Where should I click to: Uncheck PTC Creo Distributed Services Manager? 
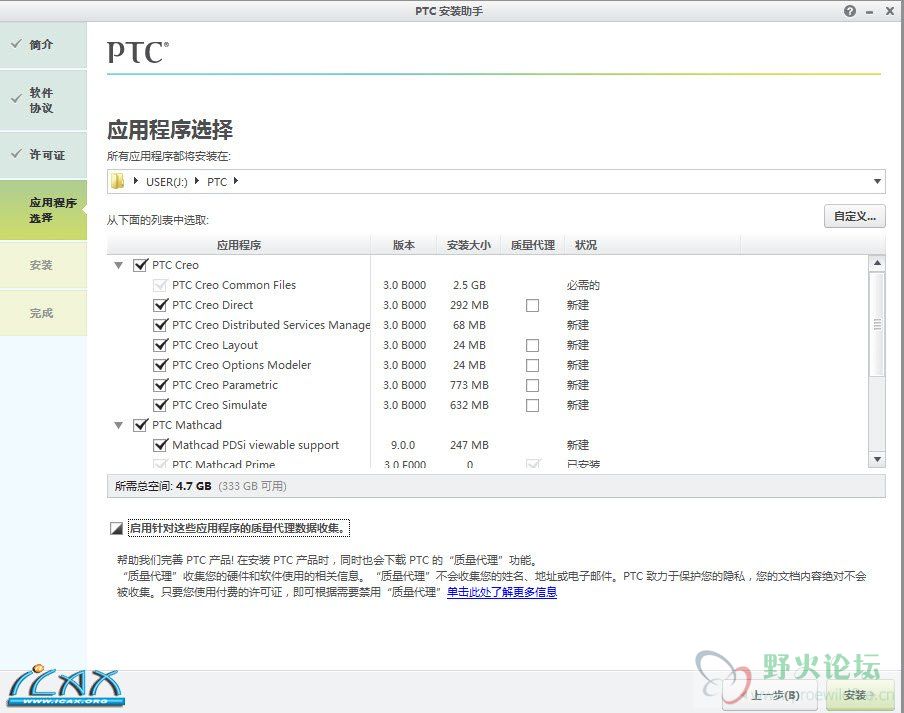click(x=160, y=325)
